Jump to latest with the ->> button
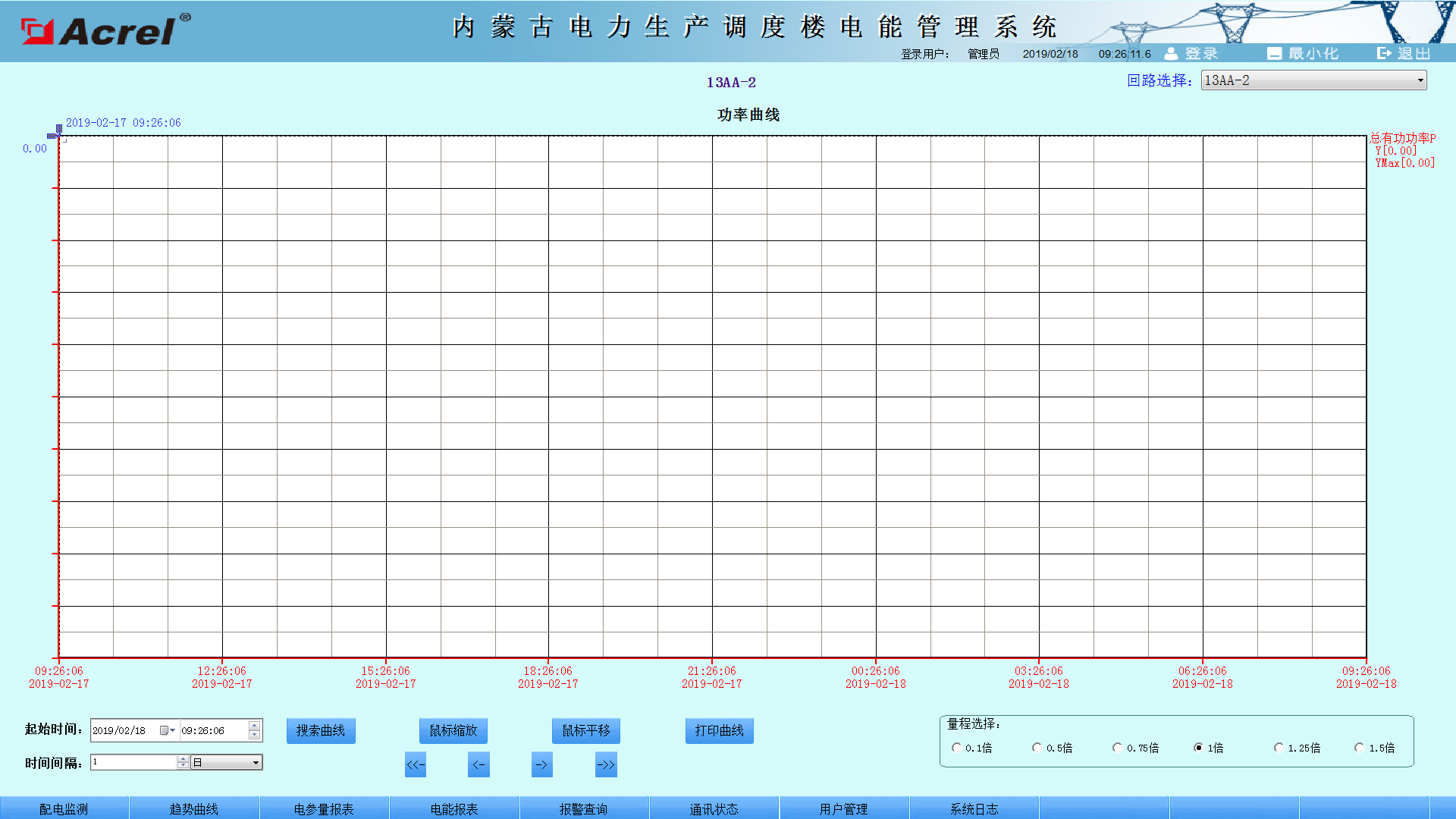Screen dimensions: 1456x819 coord(606,764)
